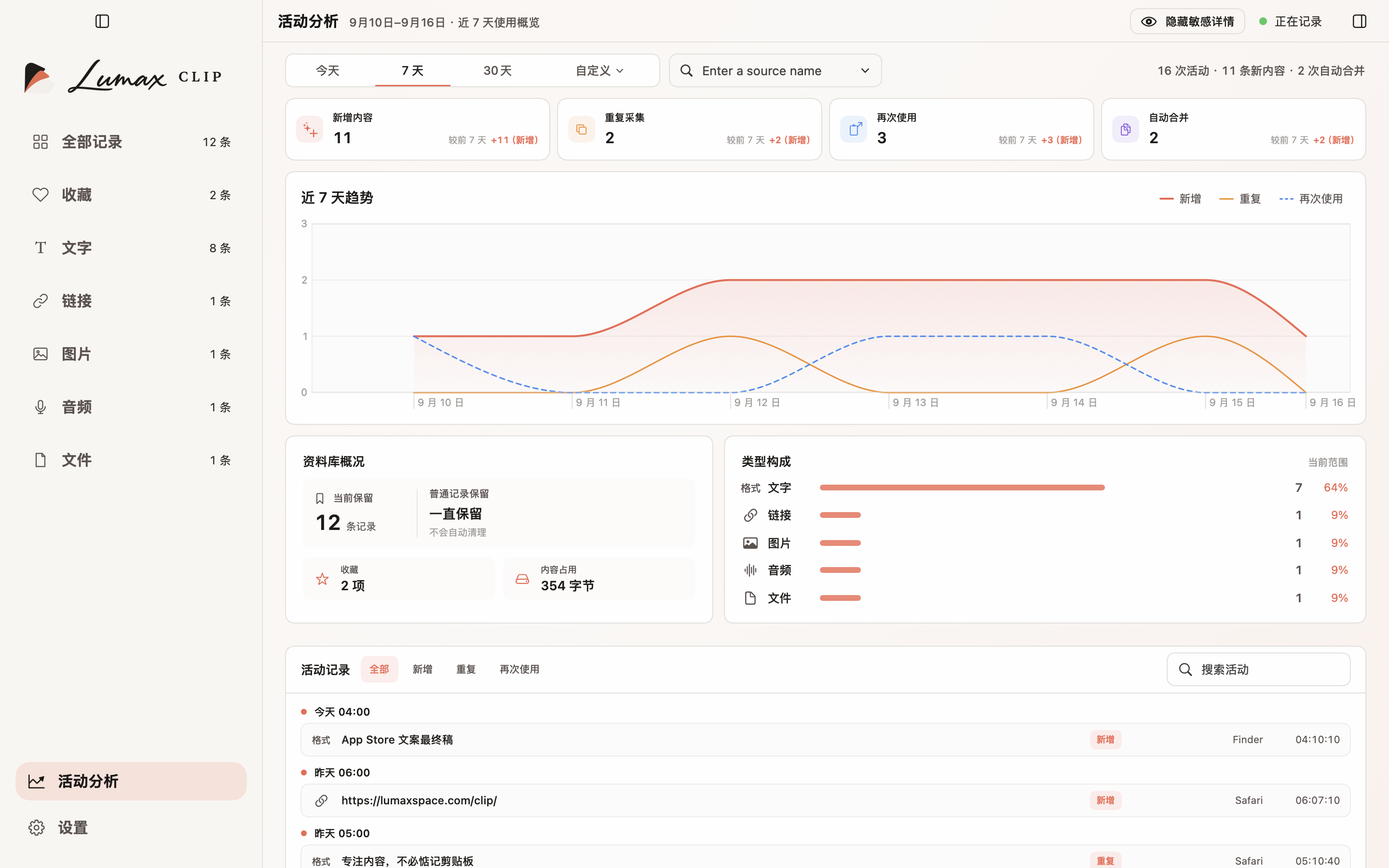The width and height of the screenshot is (1389, 868).
Task: Click the 链接 type progress bar
Action: [840, 515]
